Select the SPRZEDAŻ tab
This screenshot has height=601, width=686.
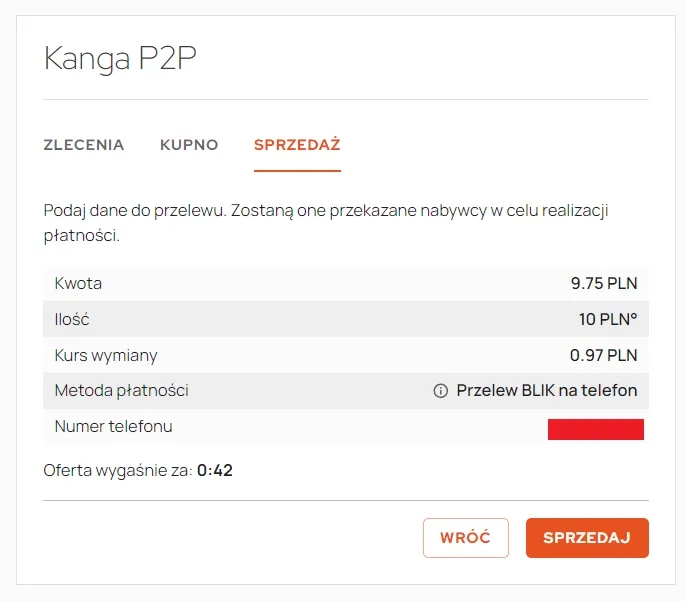297,145
